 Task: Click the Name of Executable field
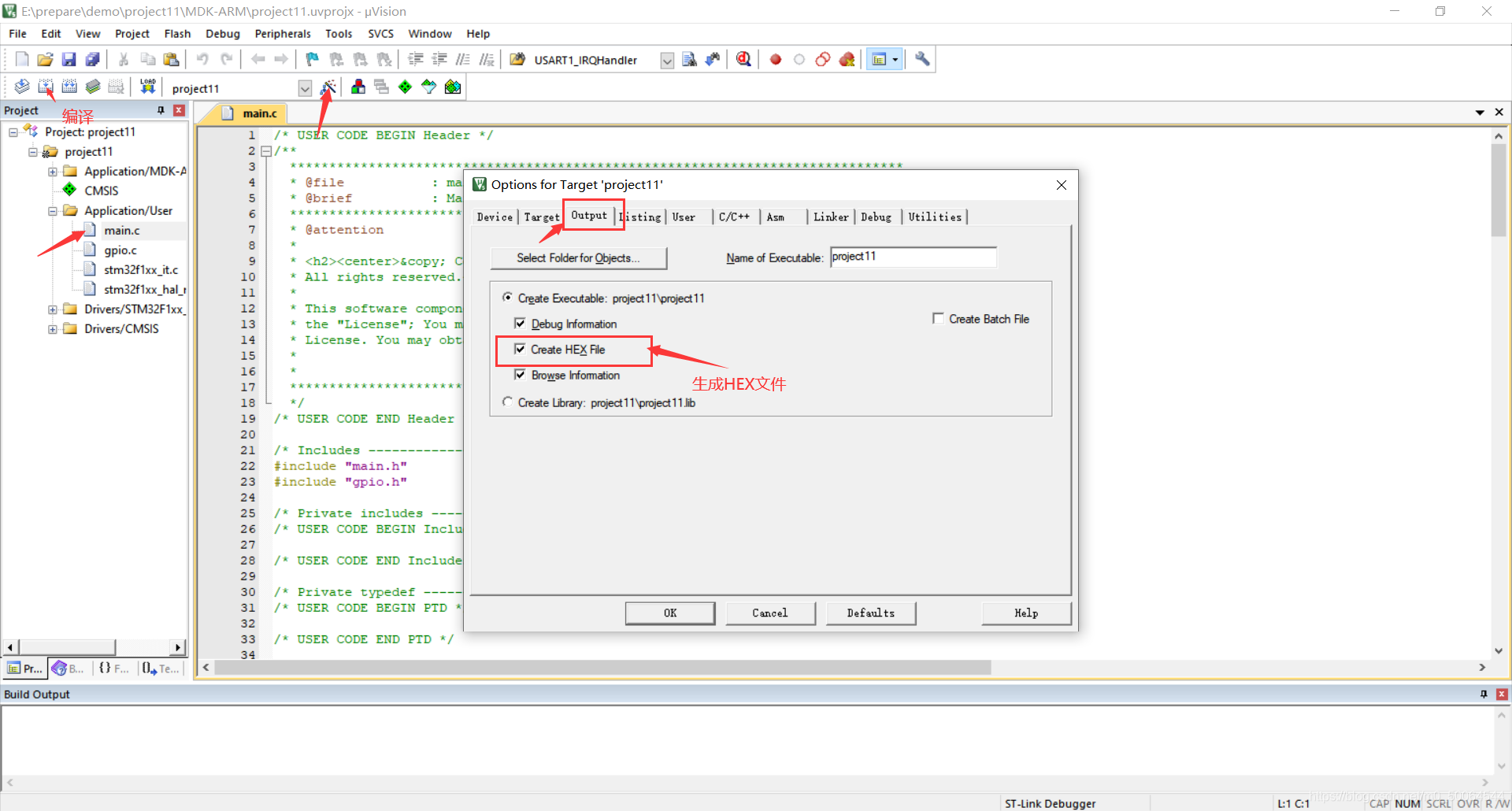(x=913, y=257)
